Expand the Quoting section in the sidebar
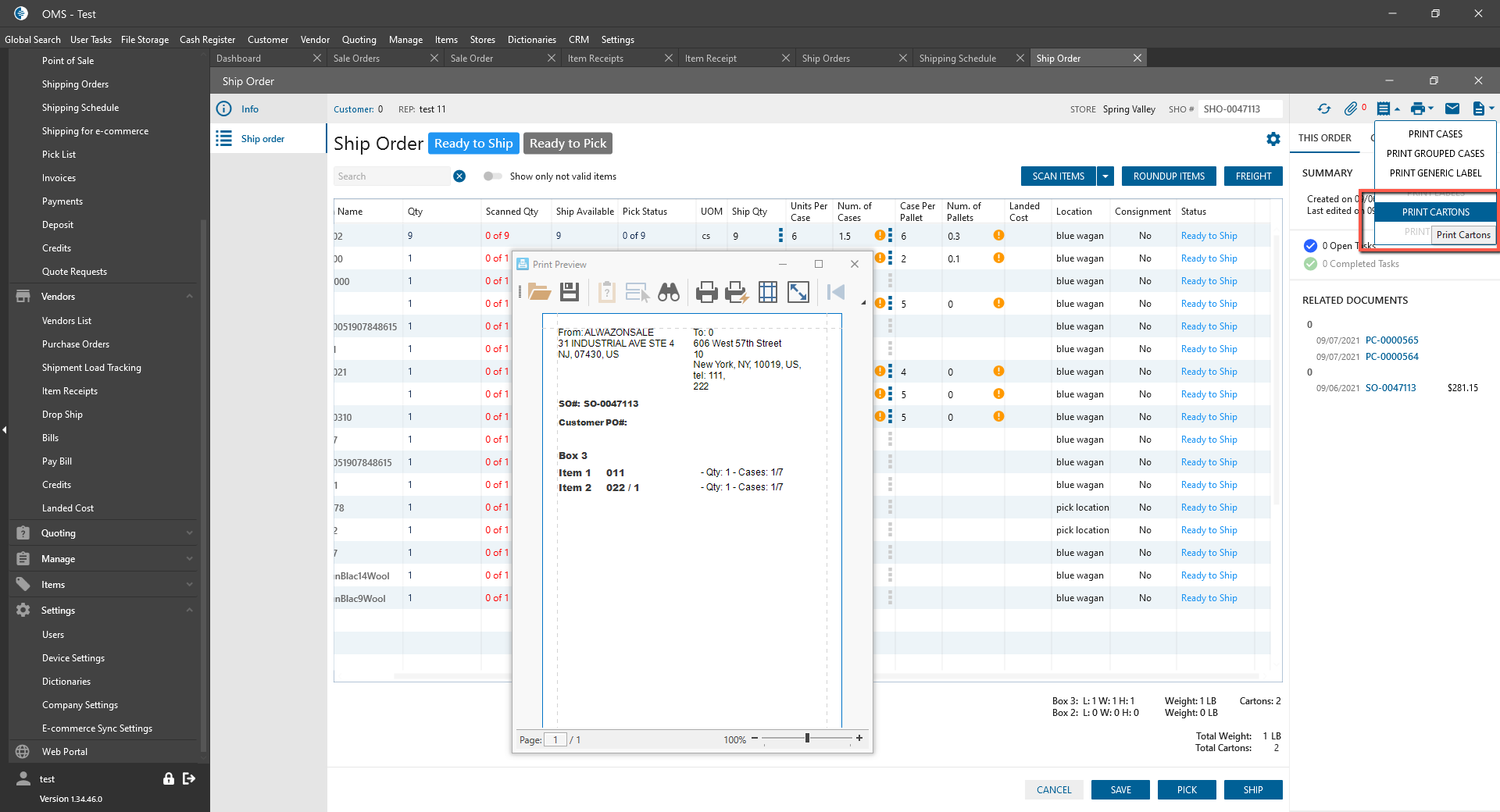The height and width of the screenshot is (812, 1500). click(189, 533)
